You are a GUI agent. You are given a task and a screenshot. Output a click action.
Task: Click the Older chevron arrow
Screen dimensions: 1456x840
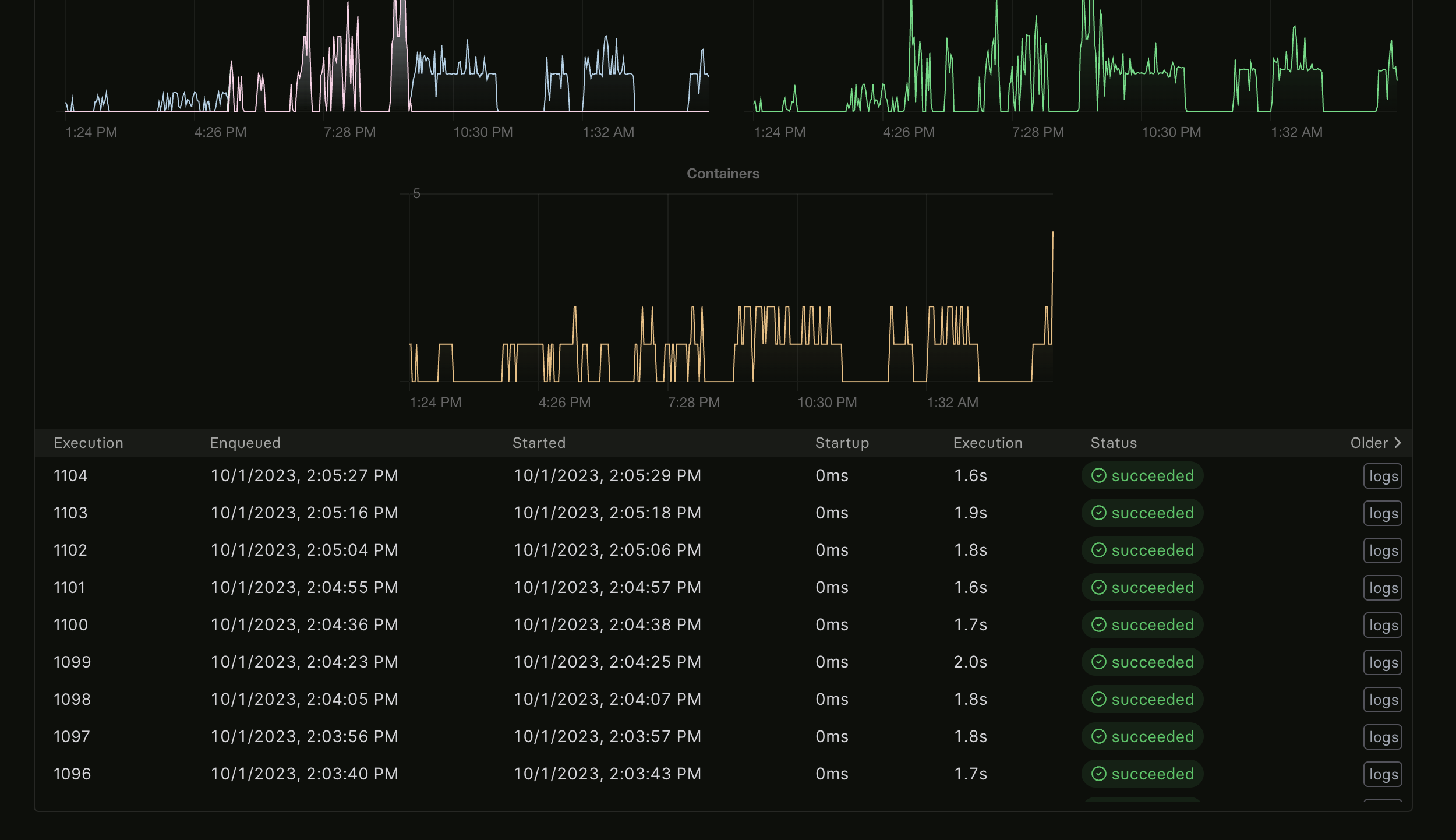point(1398,443)
